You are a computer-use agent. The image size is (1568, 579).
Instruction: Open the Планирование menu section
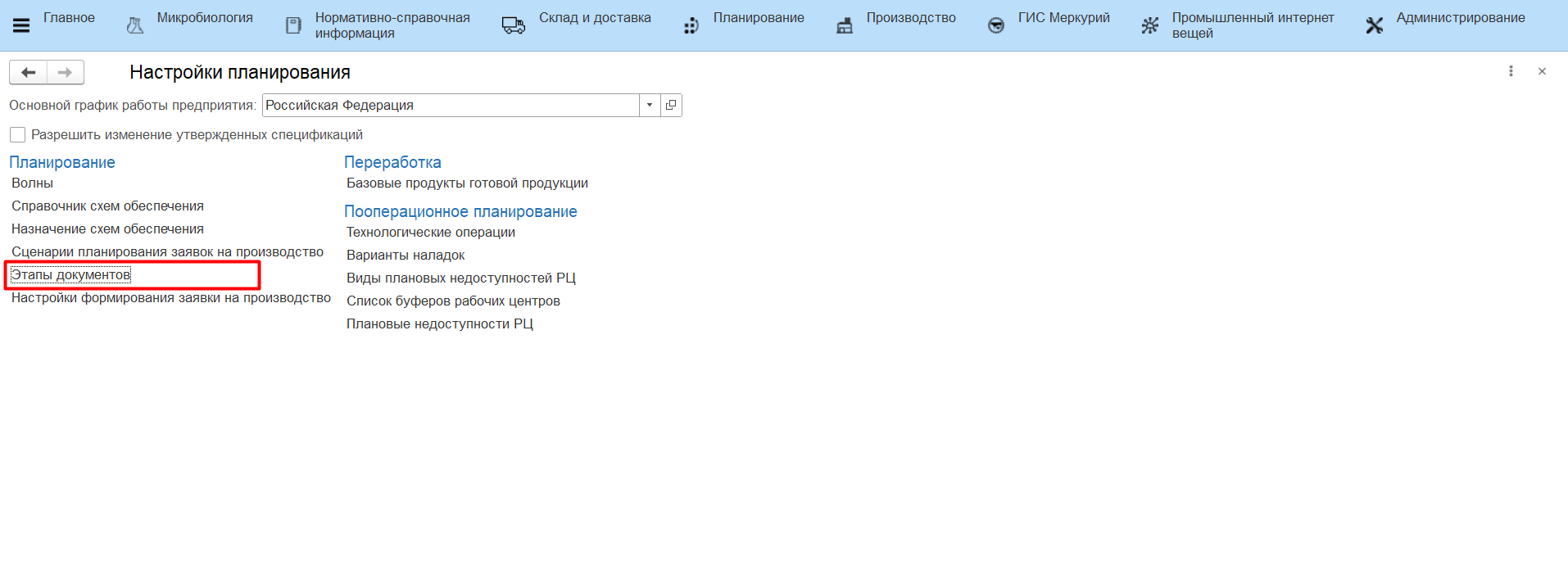(758, 18)
